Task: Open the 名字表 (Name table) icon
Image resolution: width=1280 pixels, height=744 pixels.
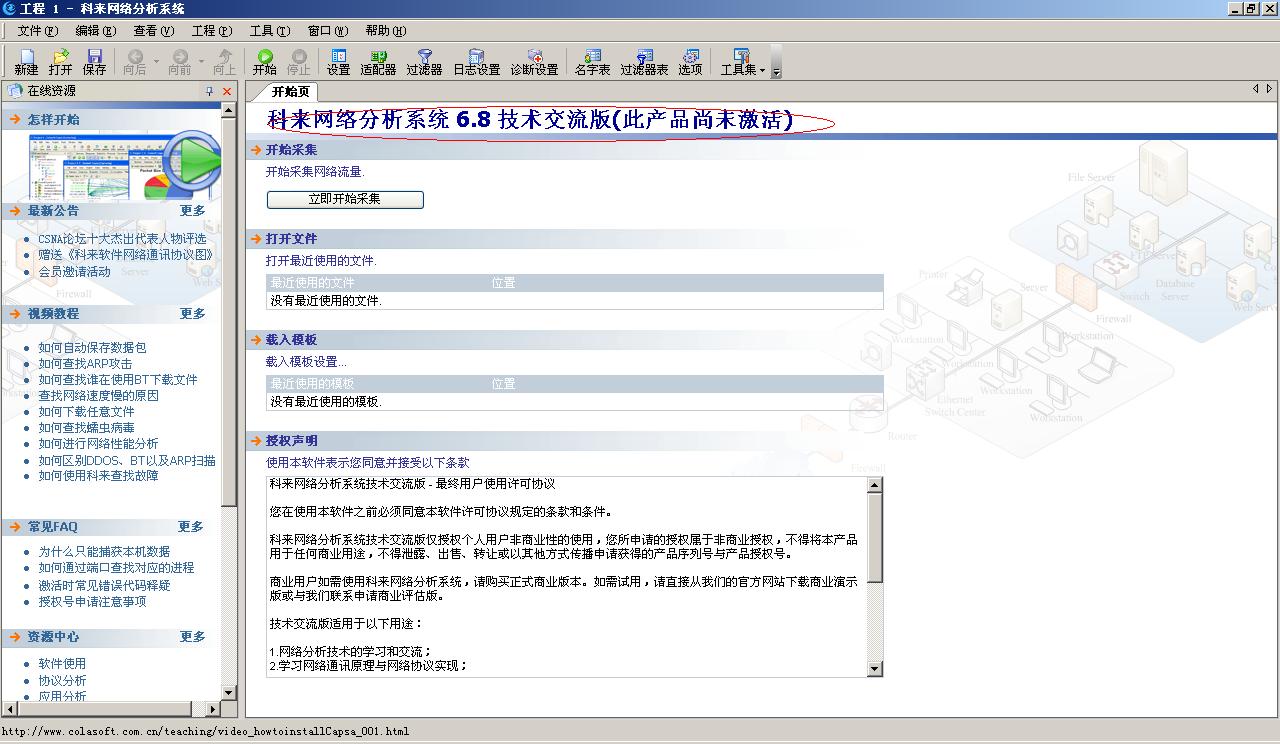Action: click(592, 62)
